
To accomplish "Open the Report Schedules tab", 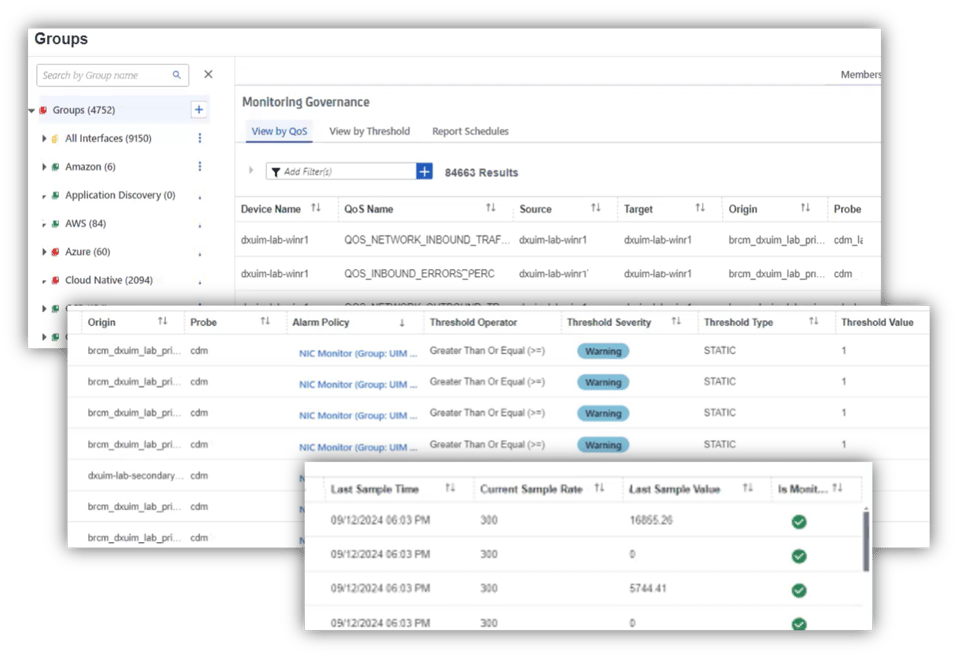I will pyautogui.click(x=470, y=131).
